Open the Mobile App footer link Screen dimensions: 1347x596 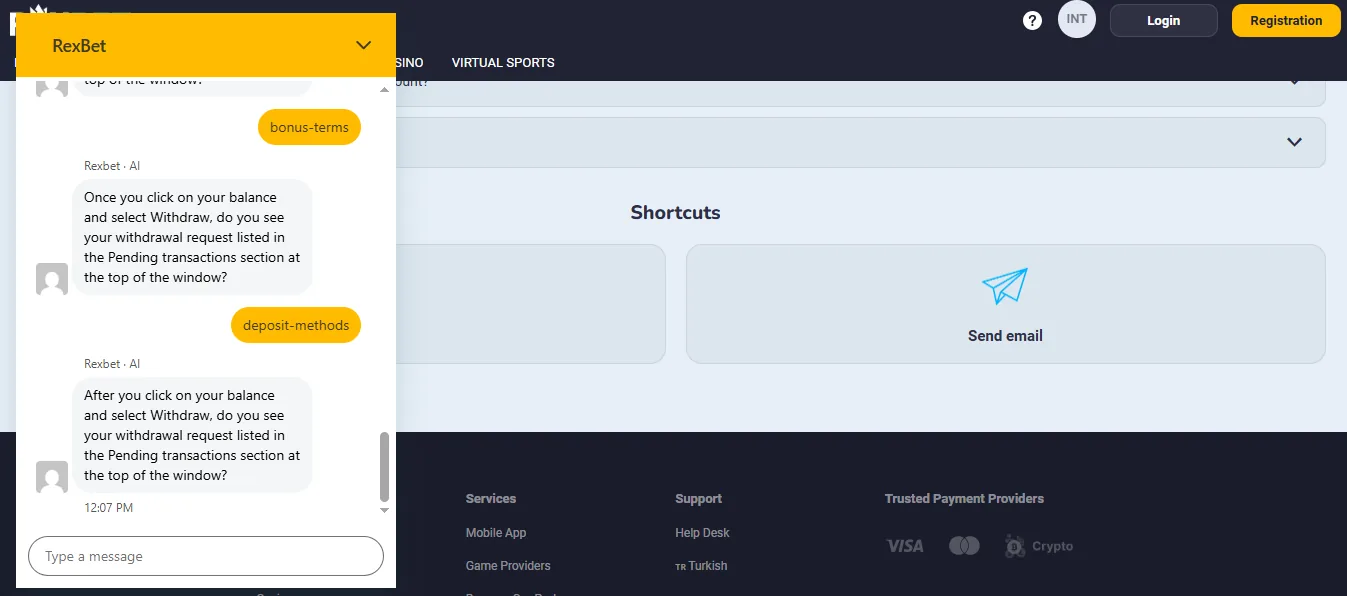[496, 533]
